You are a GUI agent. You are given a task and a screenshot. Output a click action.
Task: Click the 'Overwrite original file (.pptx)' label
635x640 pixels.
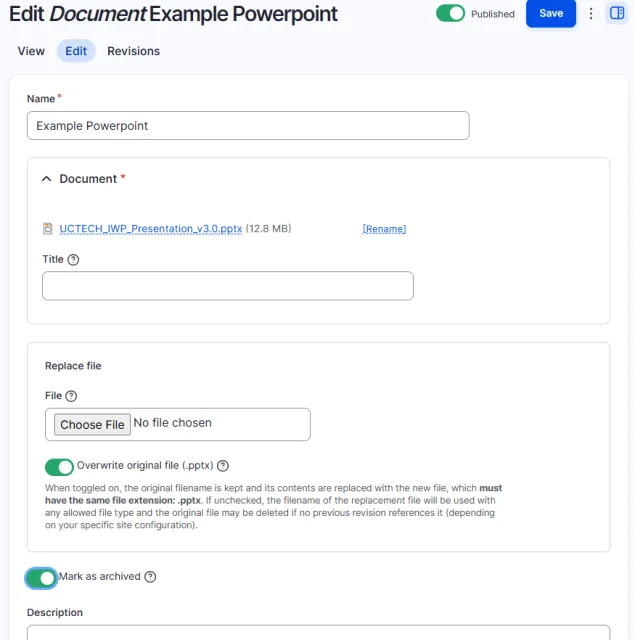[145, 465]
